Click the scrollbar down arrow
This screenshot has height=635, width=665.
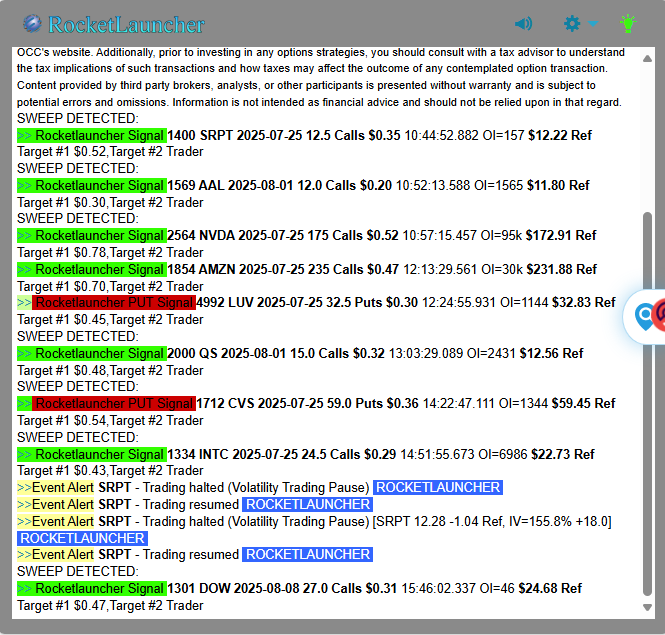tap(647, 607)
